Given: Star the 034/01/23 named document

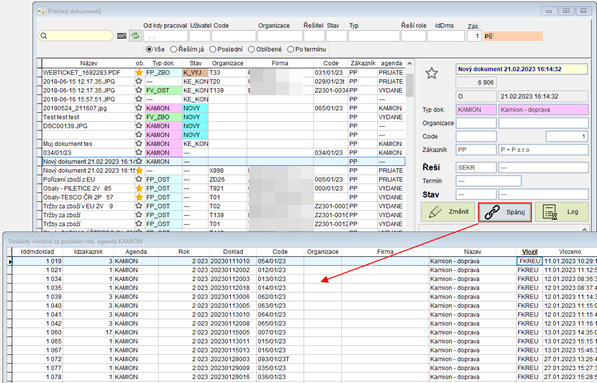Looking at the screenshot, I should 139,152.
